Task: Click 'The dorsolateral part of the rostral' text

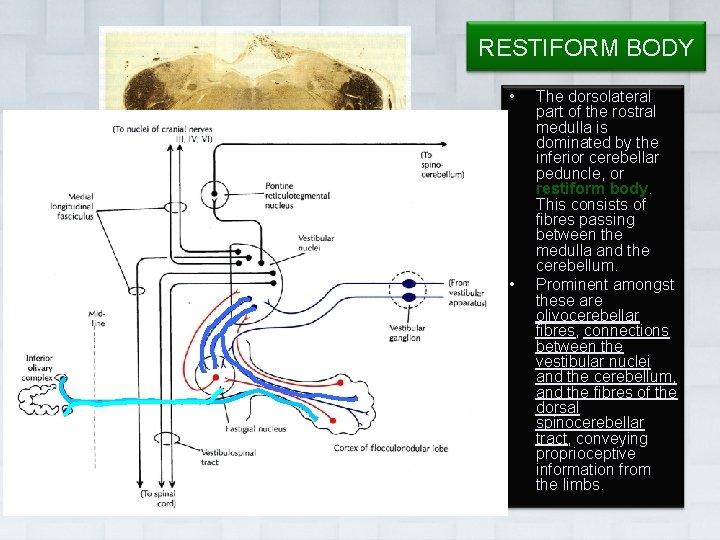Action: pyautogui.click(x=596, y=104)
